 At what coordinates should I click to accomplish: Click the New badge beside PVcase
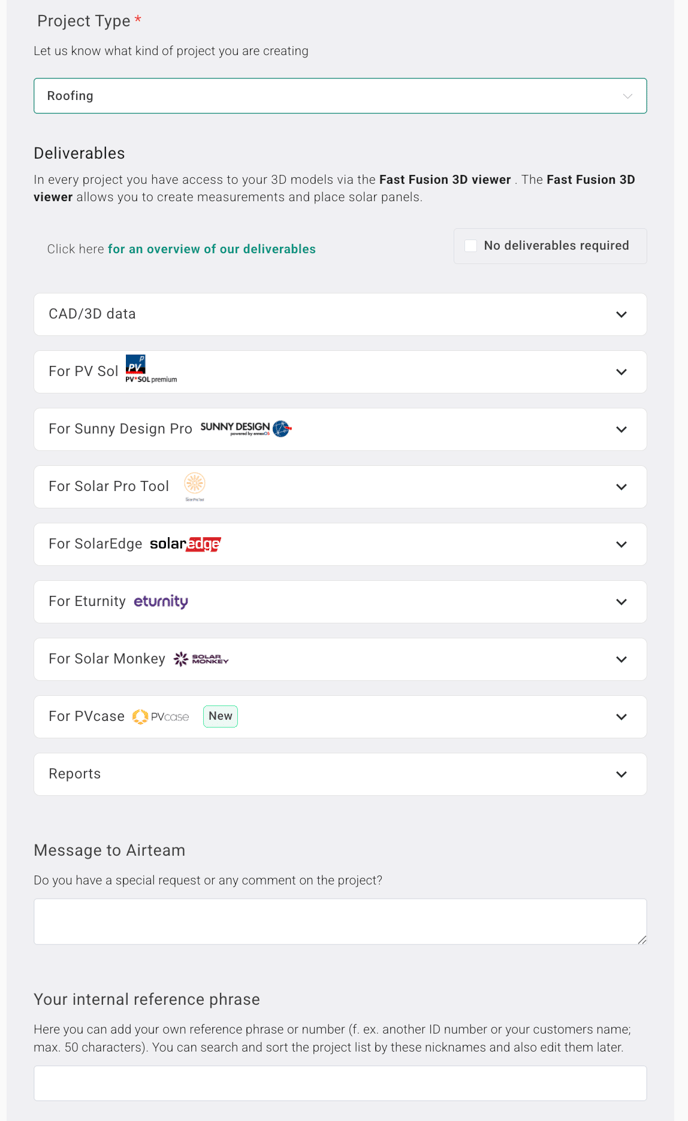220,716
